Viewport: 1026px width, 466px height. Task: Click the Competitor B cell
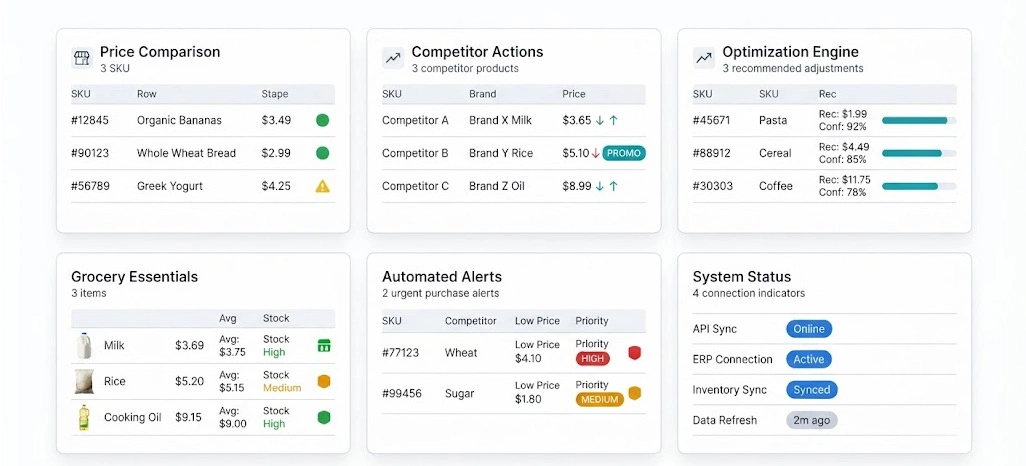416,153
